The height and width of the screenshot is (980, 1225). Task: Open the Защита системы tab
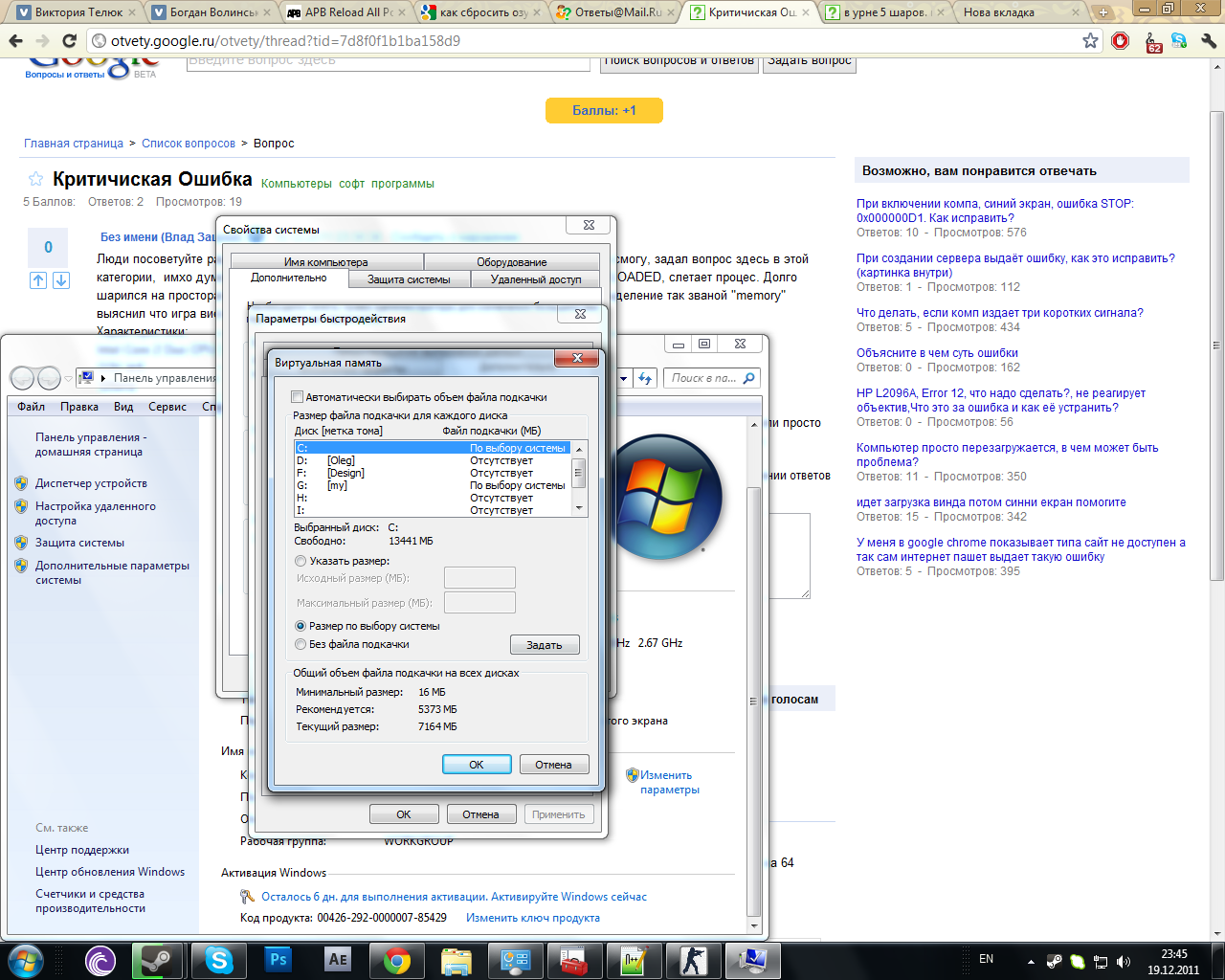409,279
